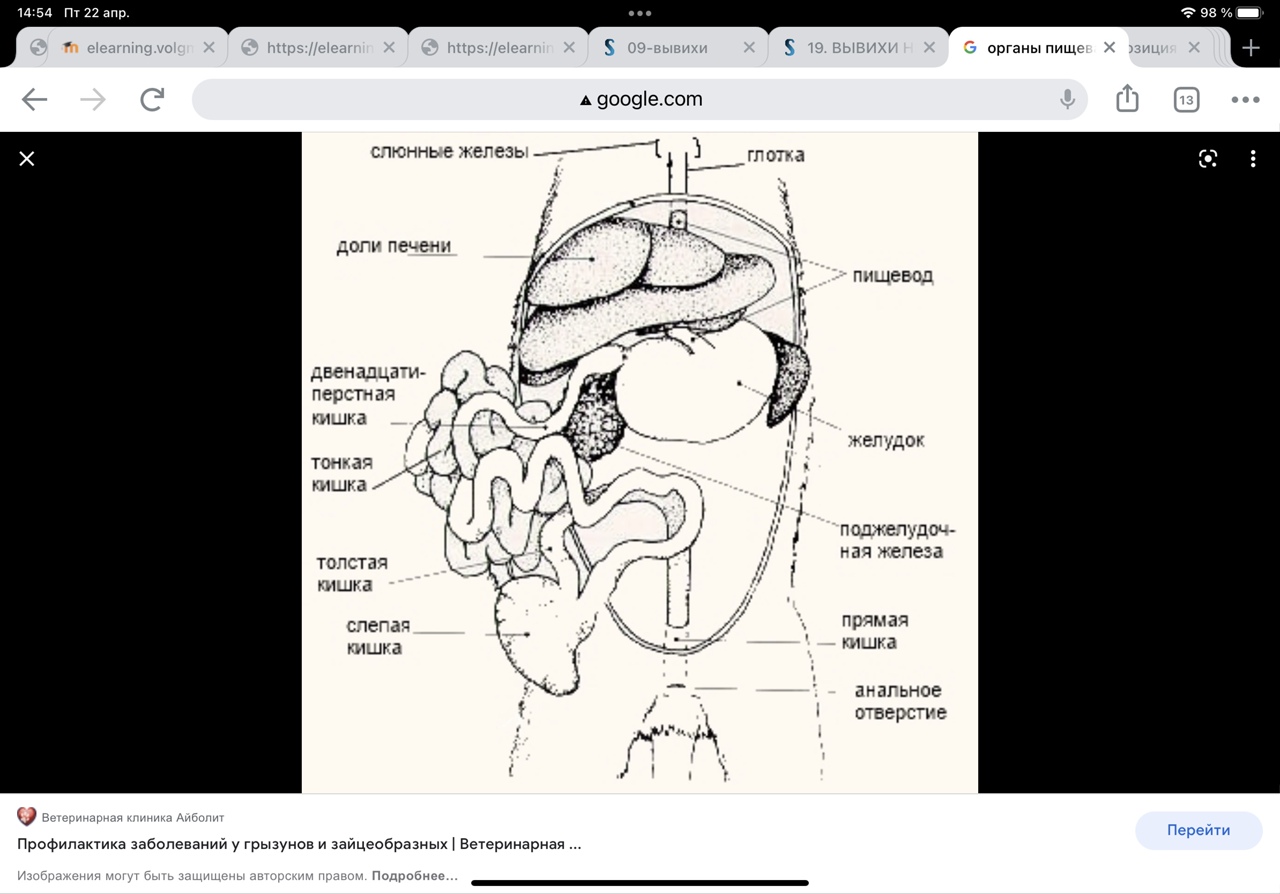This screenshot has width=1280, height=894.
Task: Open the share sheet icon
Action: point(1127,98)
